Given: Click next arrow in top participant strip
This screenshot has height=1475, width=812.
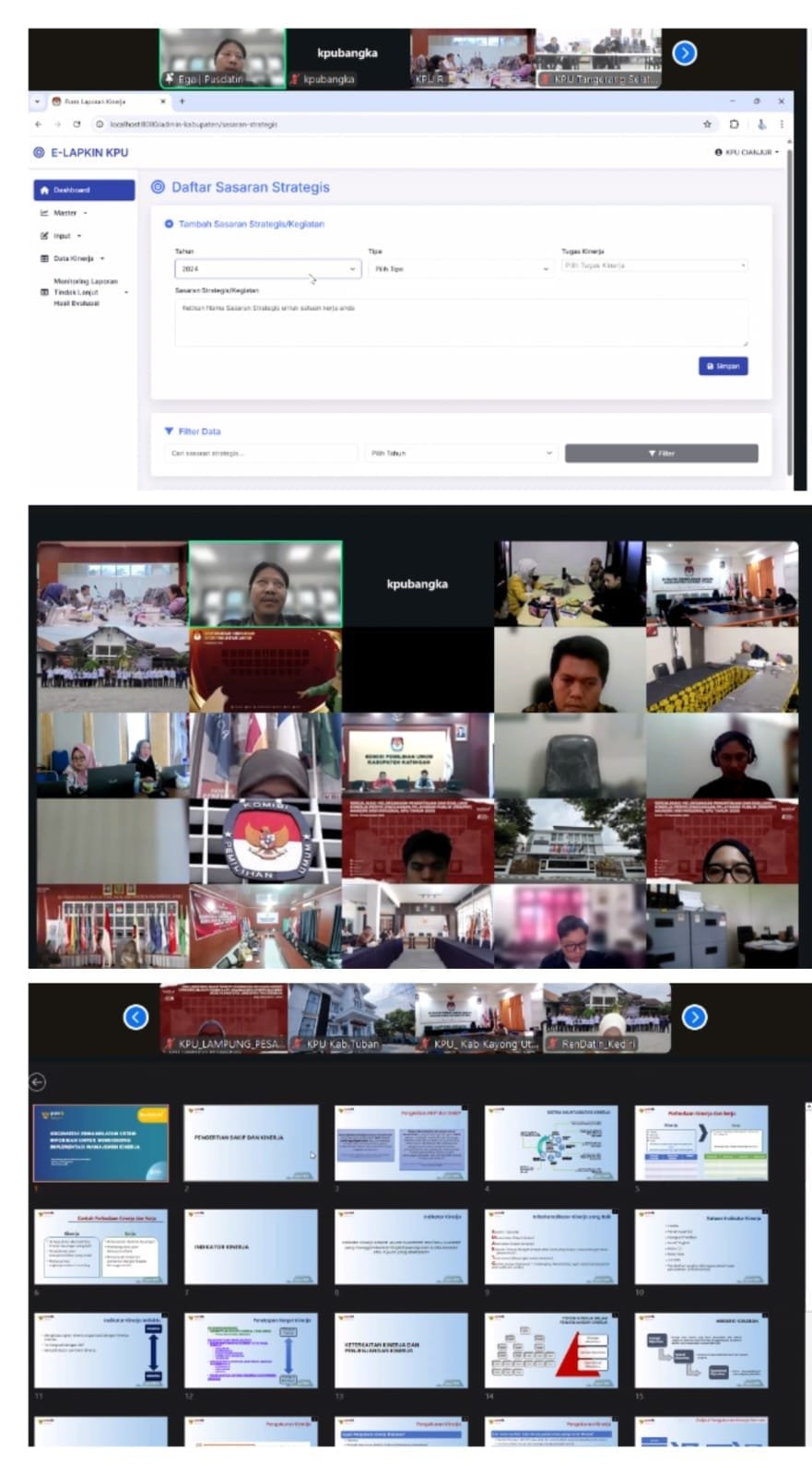Looking at the screenshot, I should [x=684, y=53].
